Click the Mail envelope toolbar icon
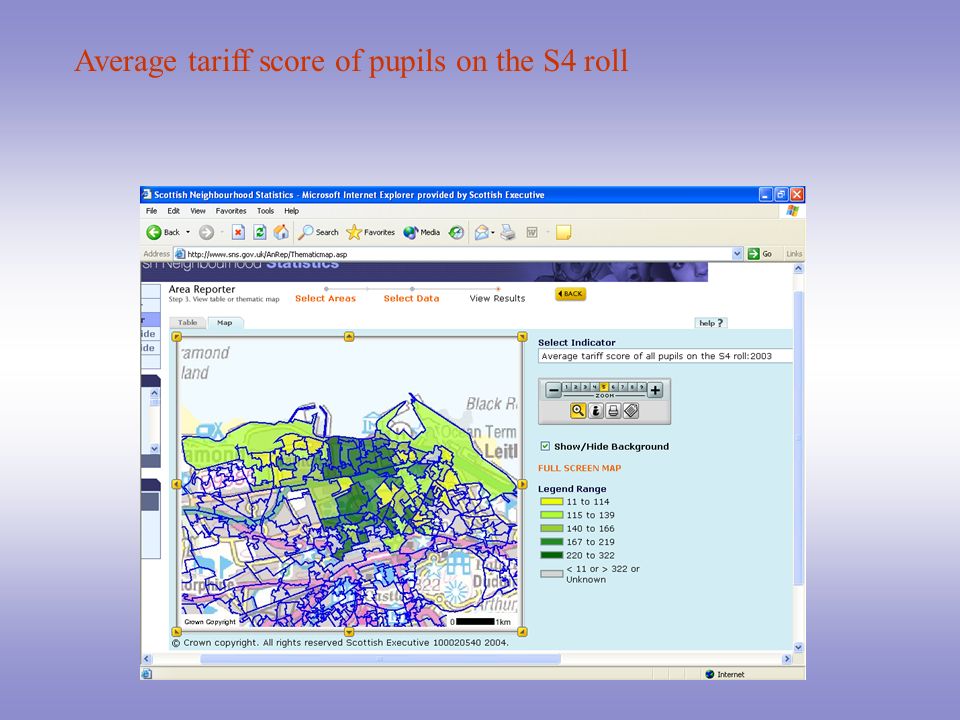 tap(482, 232)
